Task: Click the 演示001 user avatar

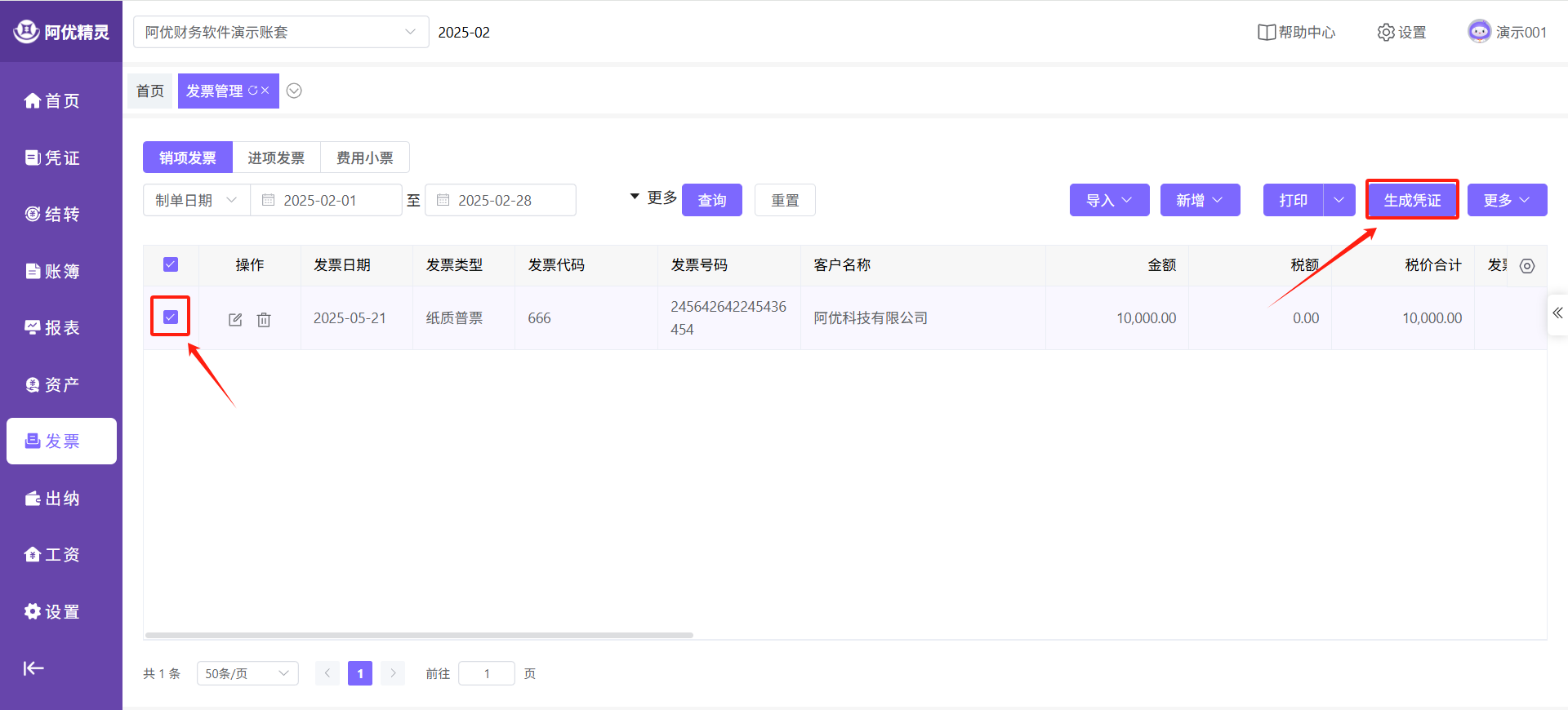Action: (x=1479, y=32)
